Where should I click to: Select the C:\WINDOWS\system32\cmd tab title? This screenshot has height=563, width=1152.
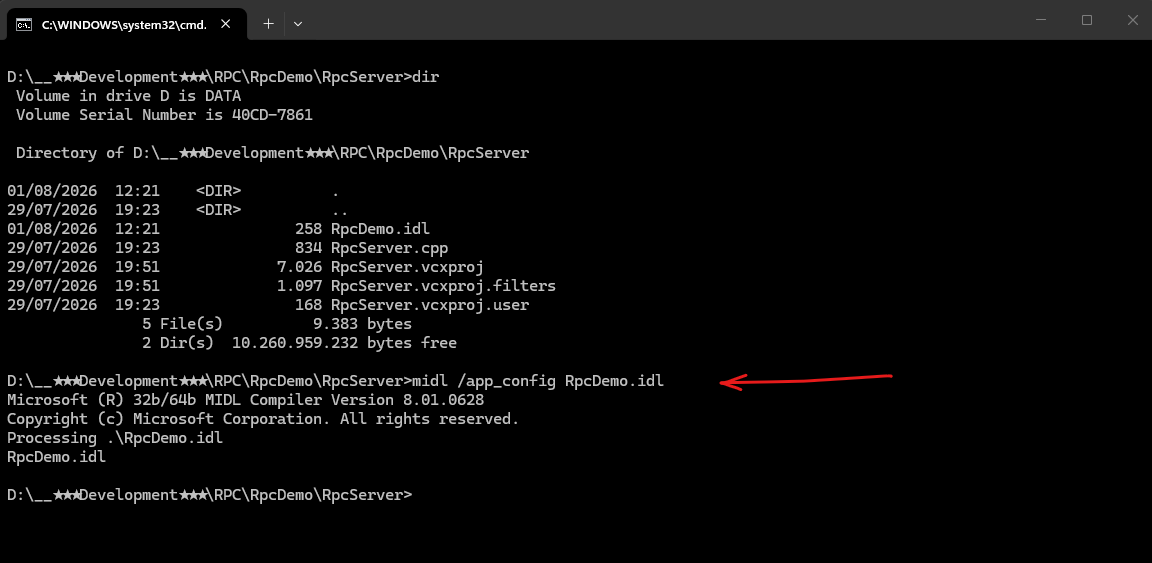(124, 24)
